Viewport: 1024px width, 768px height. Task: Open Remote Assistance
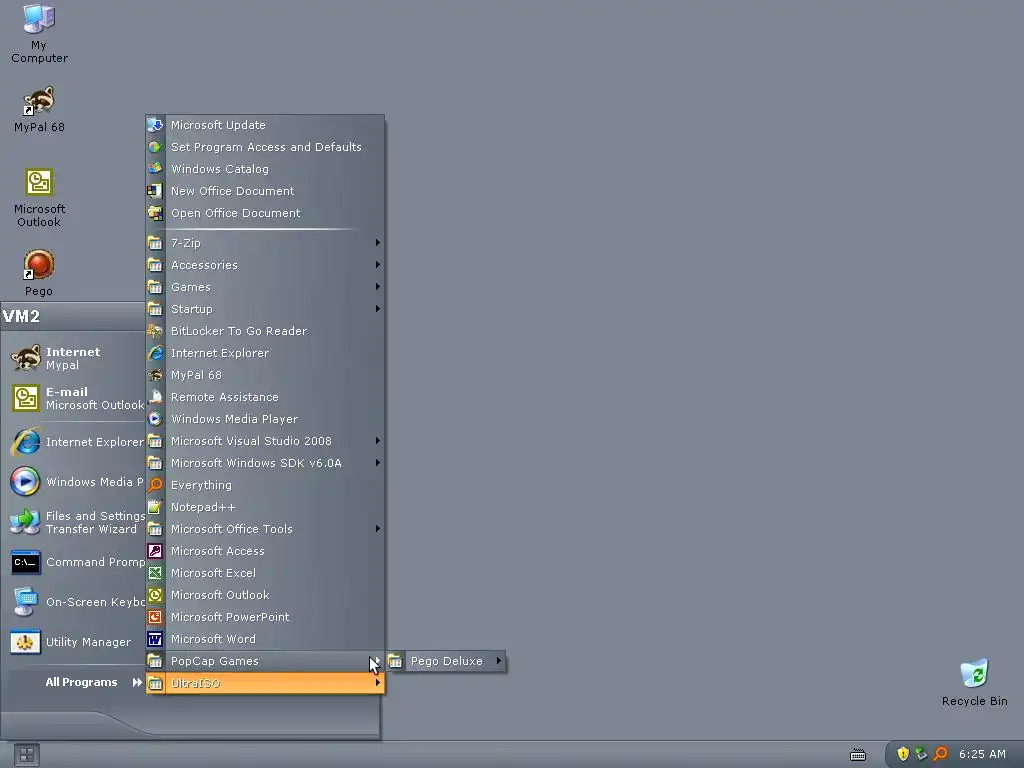pos(264,397)
